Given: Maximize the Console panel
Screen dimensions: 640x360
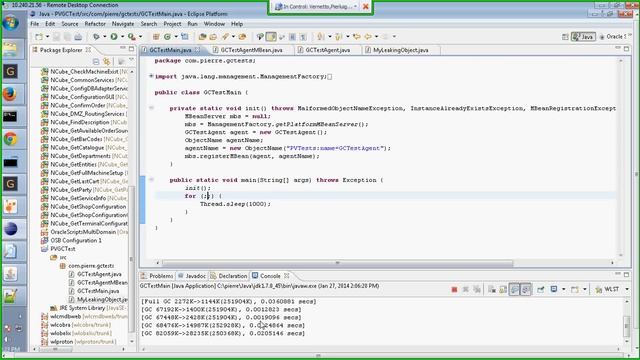Looking at the screenshot, I should pos(627,275).
